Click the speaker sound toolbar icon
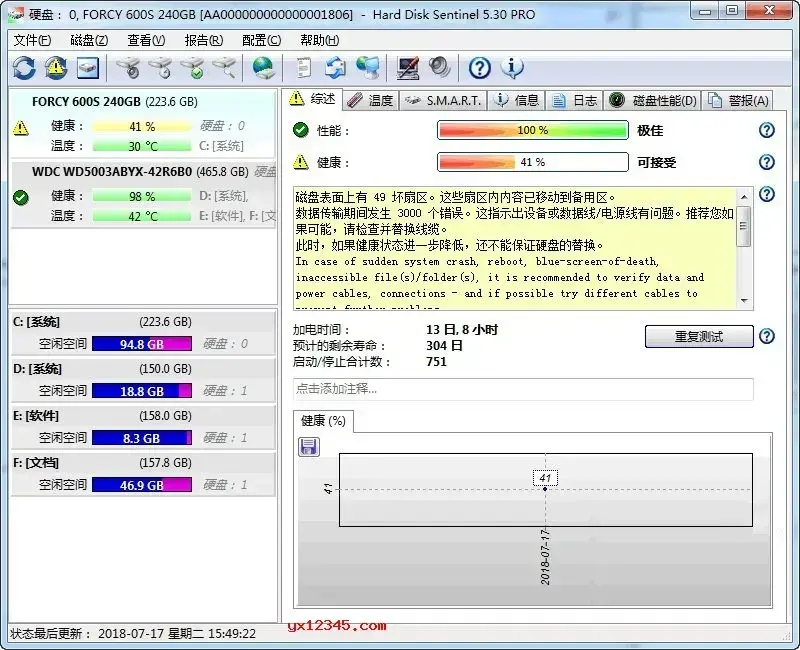Image resolution: width=800 pixels, height=650 pixels. 439,68
